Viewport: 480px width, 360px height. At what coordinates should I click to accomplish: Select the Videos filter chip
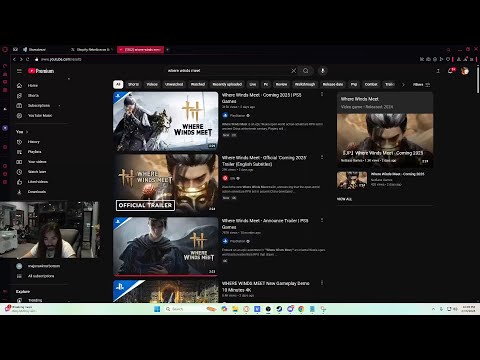tap(152, 84)
